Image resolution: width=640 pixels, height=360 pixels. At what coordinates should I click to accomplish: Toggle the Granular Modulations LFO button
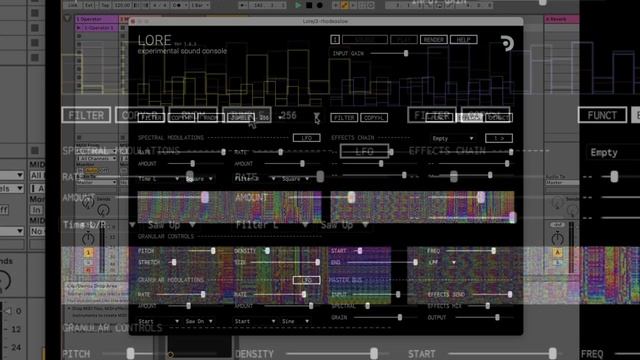[x=306, y=280]
